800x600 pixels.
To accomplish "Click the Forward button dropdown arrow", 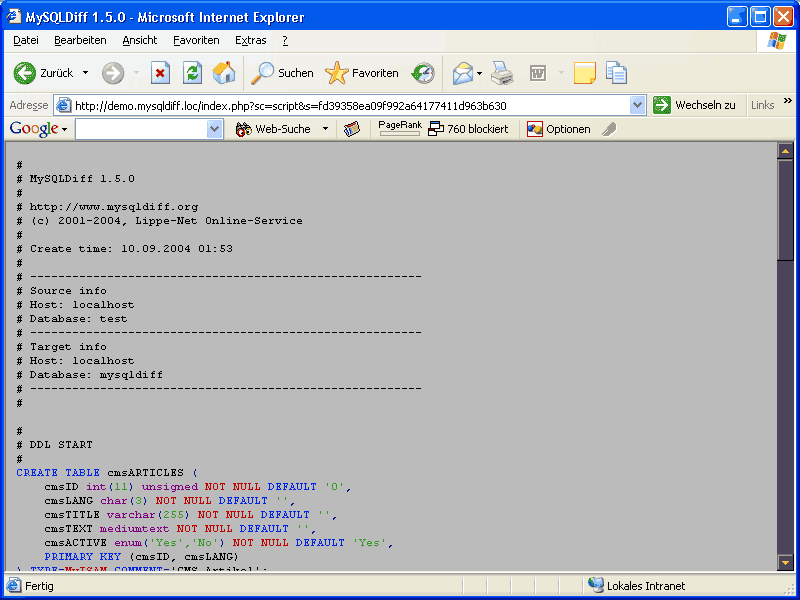I will (x=136, y=73).
